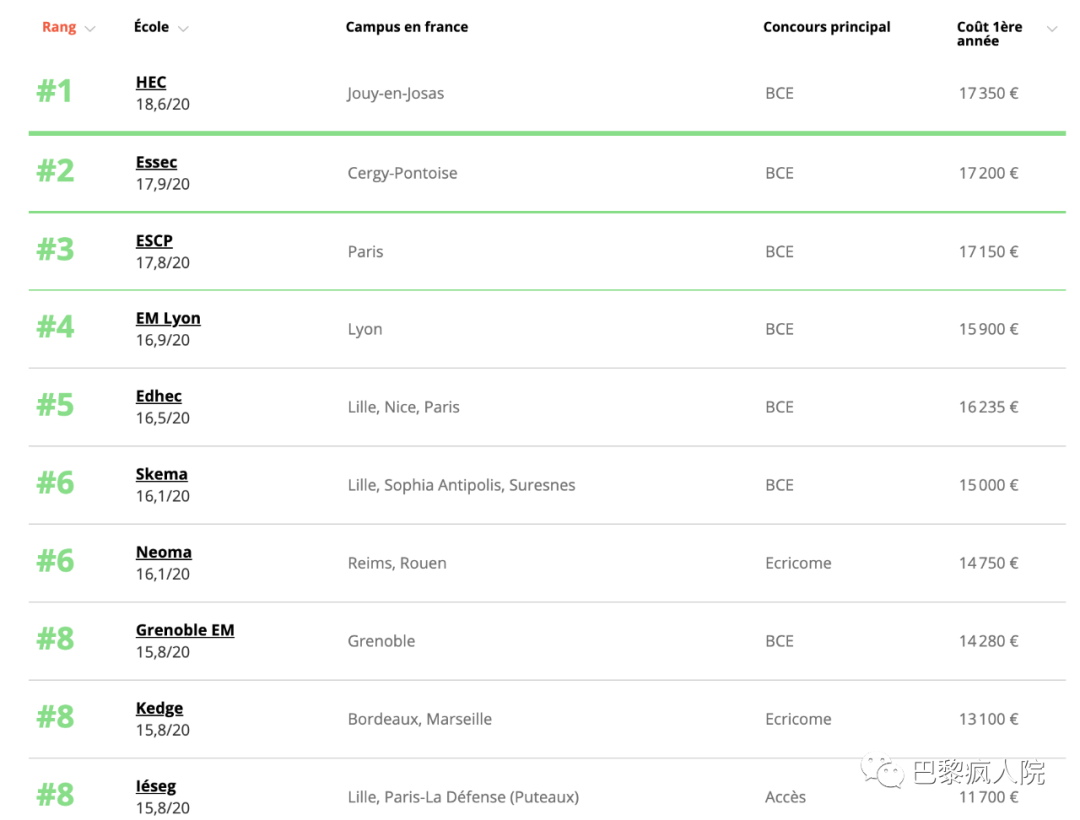Sort by Coût 1ère année chevron
Screen dimensions: 1080x820
tap(1051, 29)
